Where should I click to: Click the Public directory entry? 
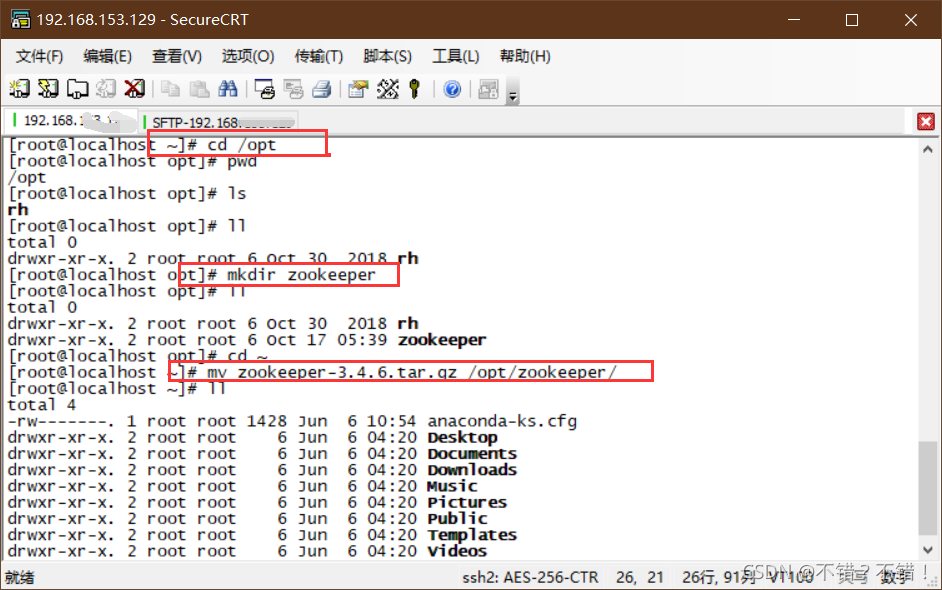pos(457,519)
